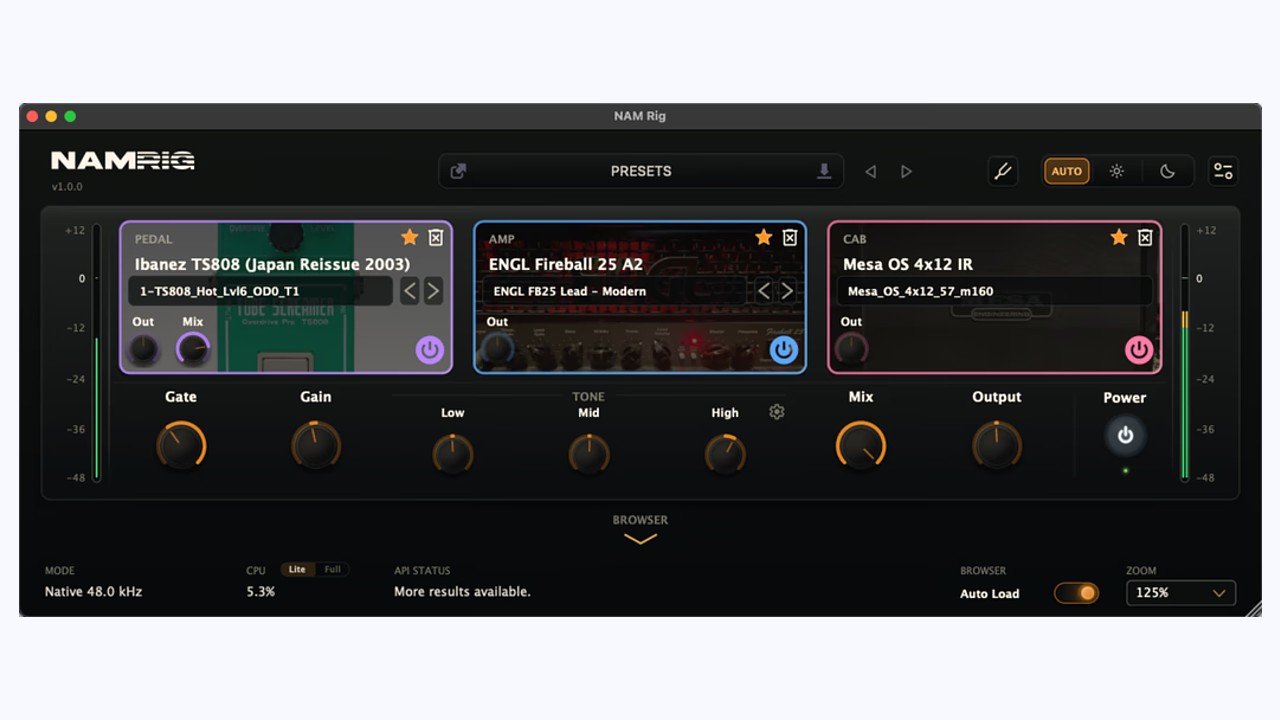
Task: Click Mesa OS 4x12 IR title
Action: pos(908,264)
